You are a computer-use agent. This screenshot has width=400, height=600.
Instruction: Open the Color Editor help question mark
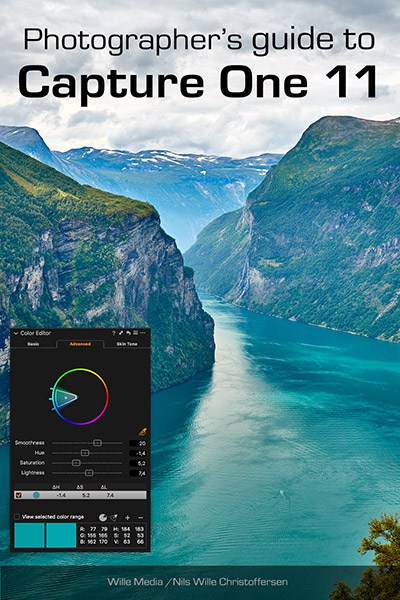(113, 333)
